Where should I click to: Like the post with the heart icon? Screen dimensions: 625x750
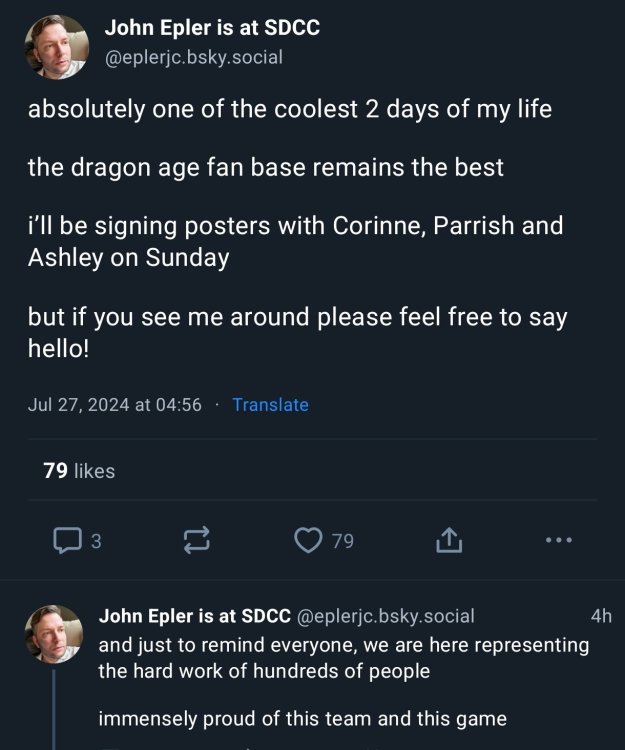[308, 541]
